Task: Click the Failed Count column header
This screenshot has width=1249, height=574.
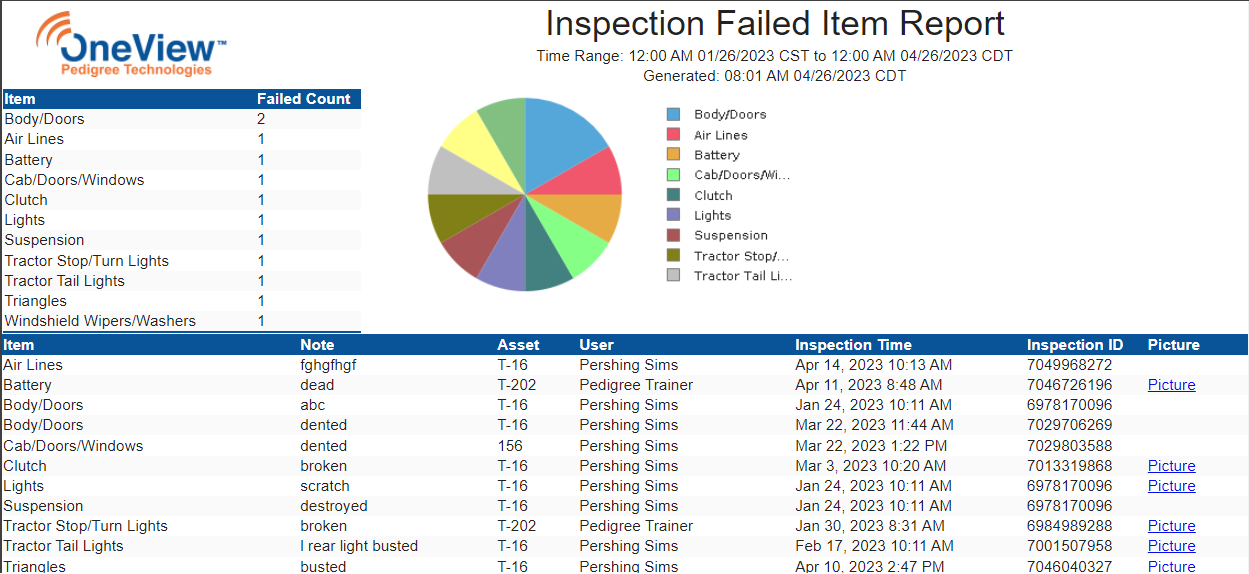Action: coord(304,99)
